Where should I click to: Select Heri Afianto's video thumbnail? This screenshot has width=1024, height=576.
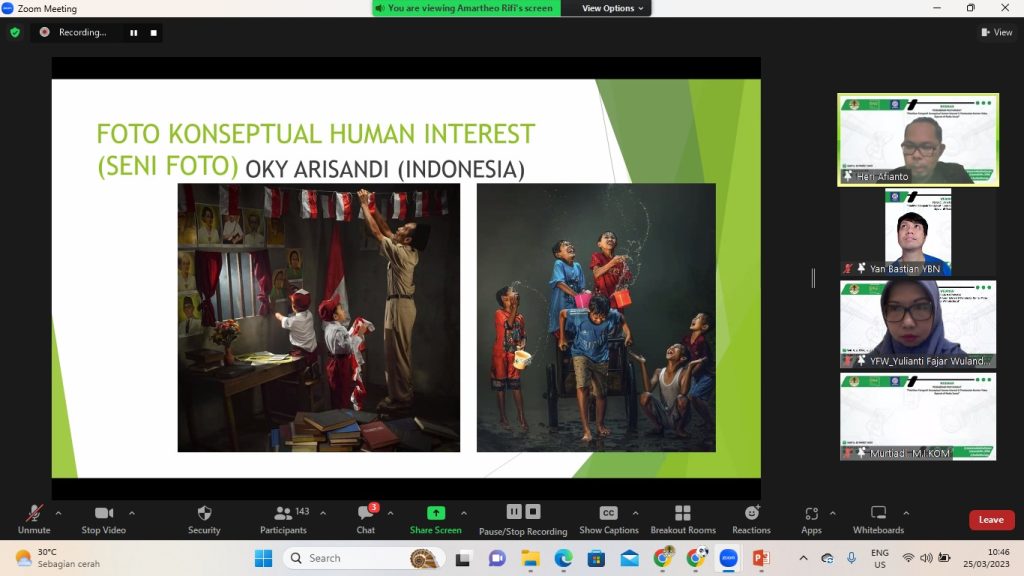pyautogui.click(x=918, y=140)
